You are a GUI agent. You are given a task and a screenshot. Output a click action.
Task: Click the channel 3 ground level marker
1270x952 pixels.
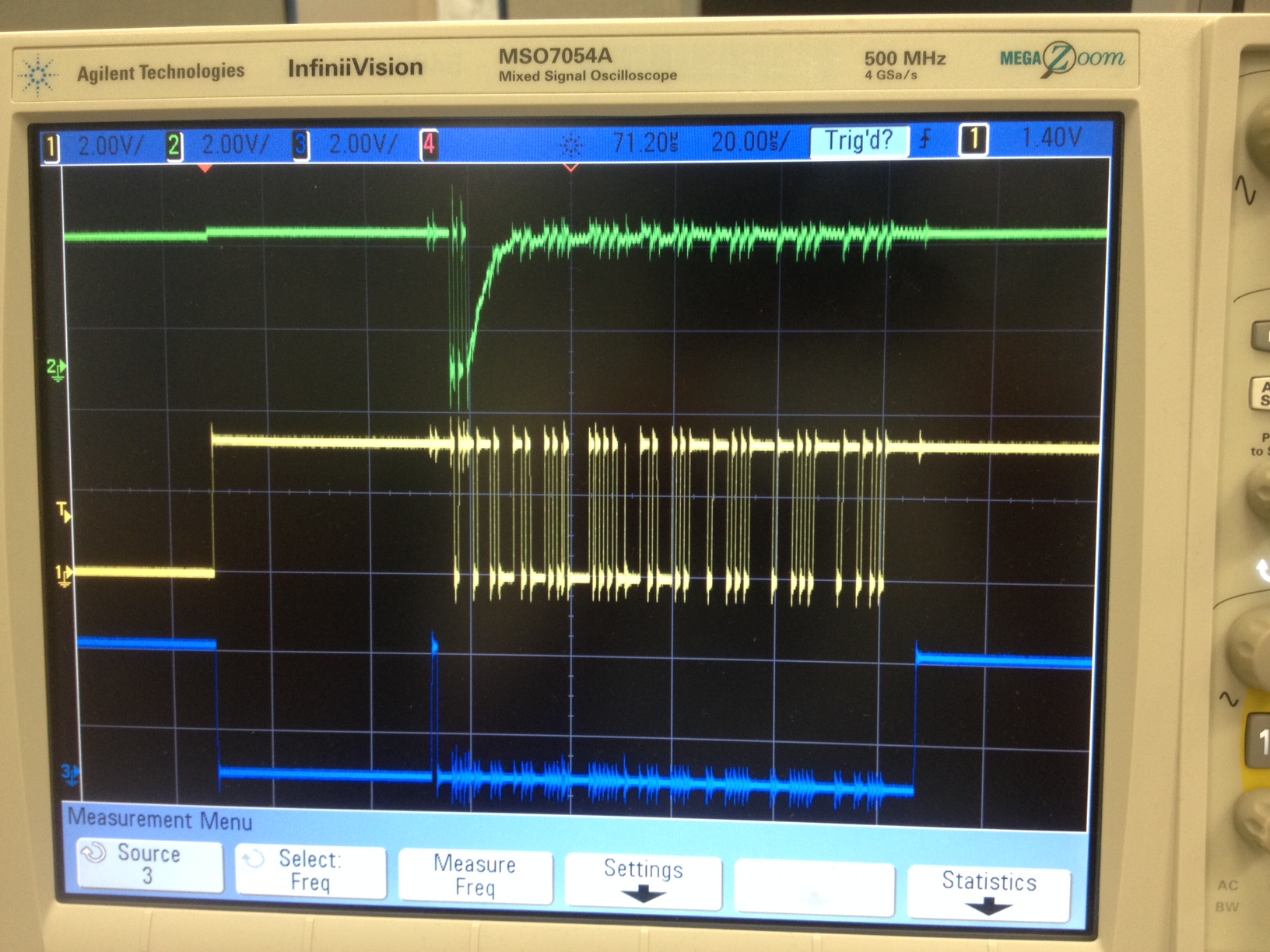[x=70, y=774]
